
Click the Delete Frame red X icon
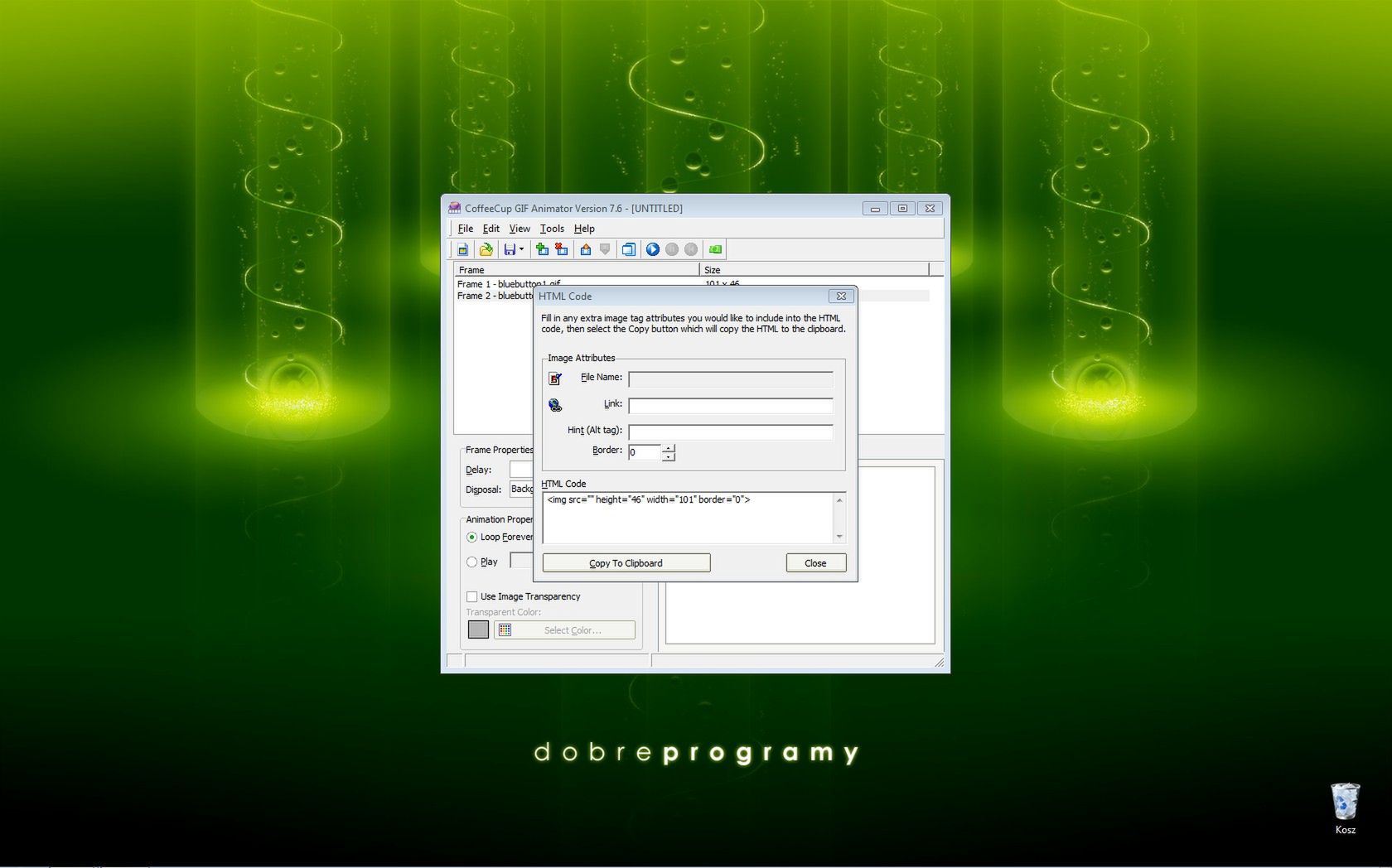[x=562, y=249]
